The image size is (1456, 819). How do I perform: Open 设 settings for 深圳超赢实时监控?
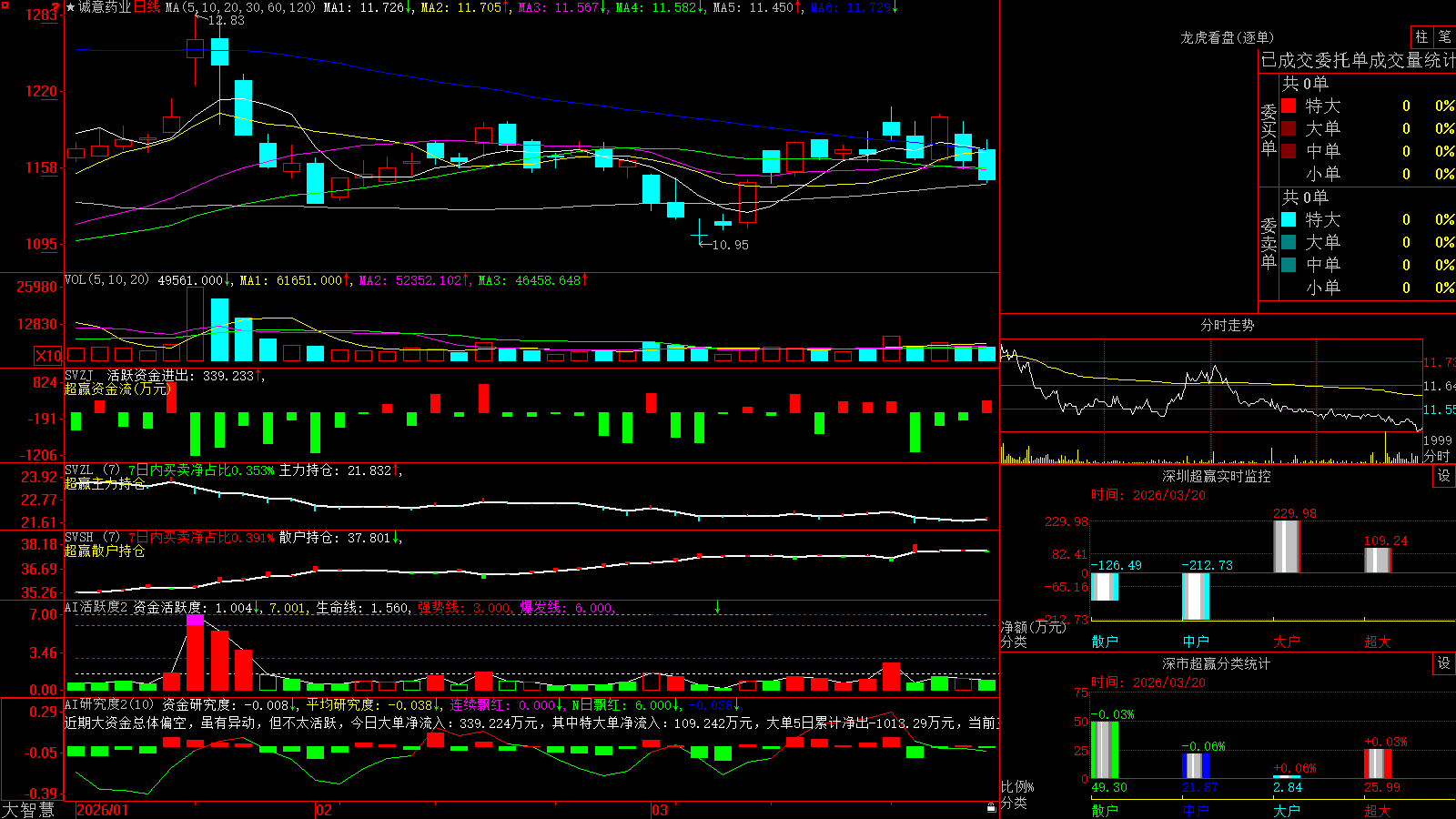tap(1444, 476)
